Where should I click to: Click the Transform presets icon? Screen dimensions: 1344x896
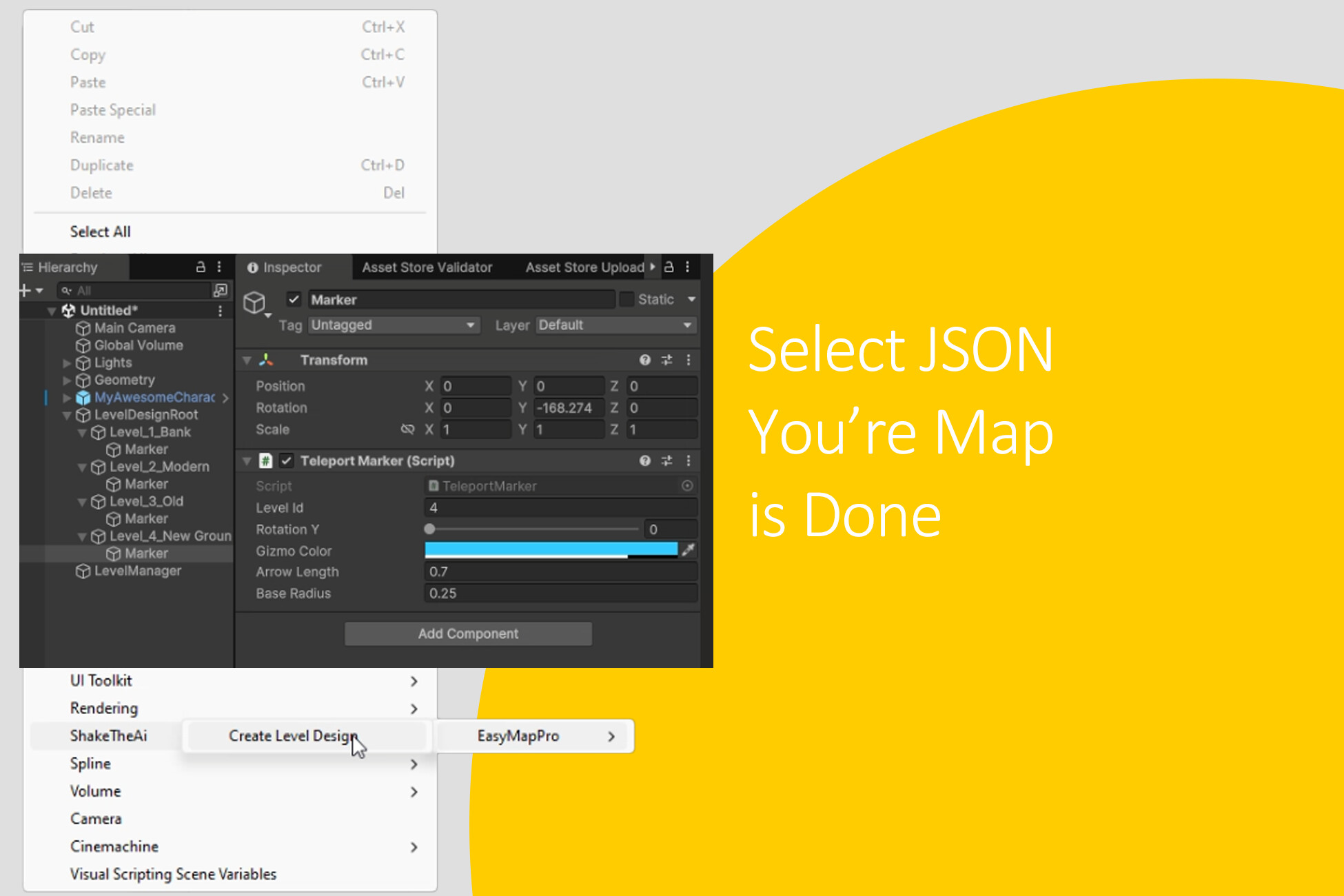666,359
